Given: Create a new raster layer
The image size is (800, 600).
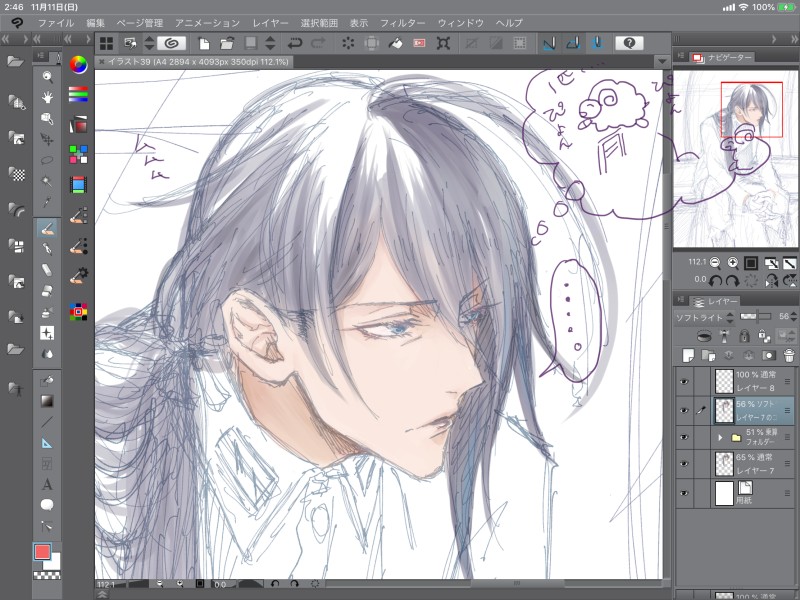Looking at the screenshot, I should coord(688,355).
